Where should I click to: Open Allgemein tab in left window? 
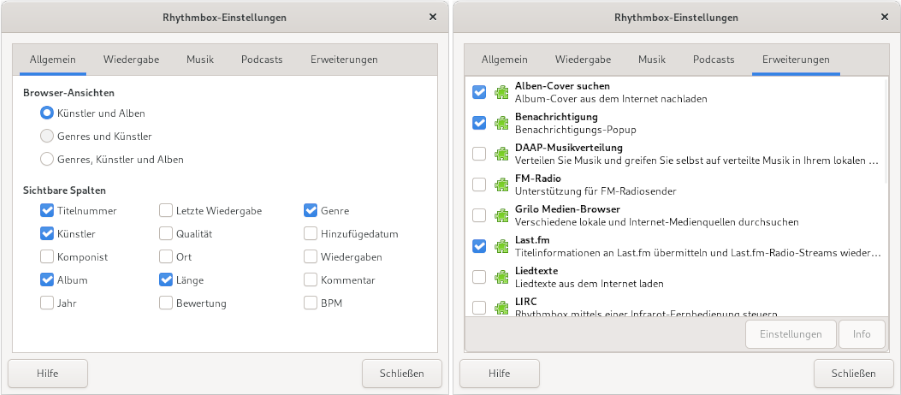[53, 60]
